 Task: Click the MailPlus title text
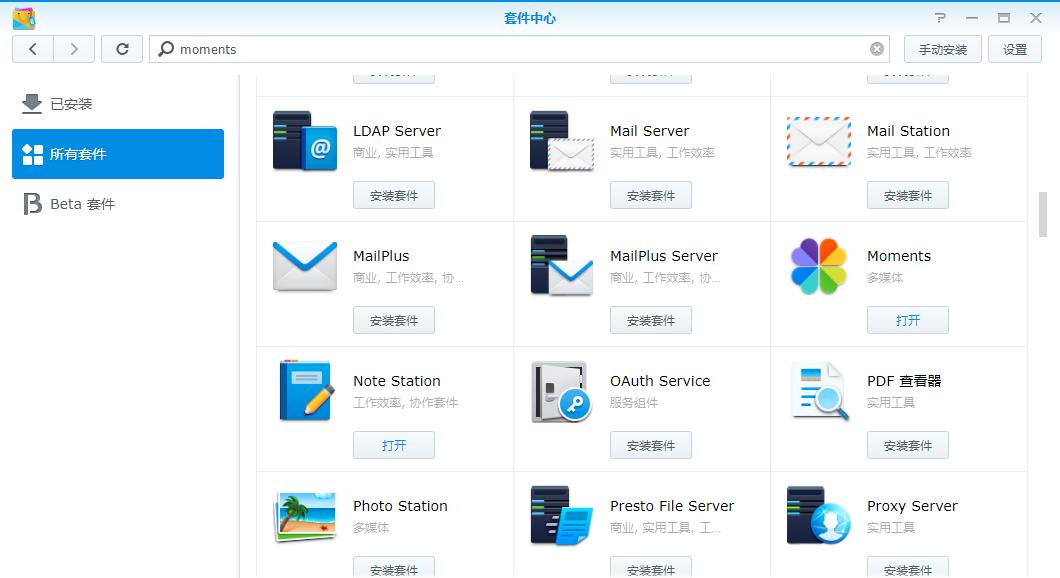(x=381, y=256)
